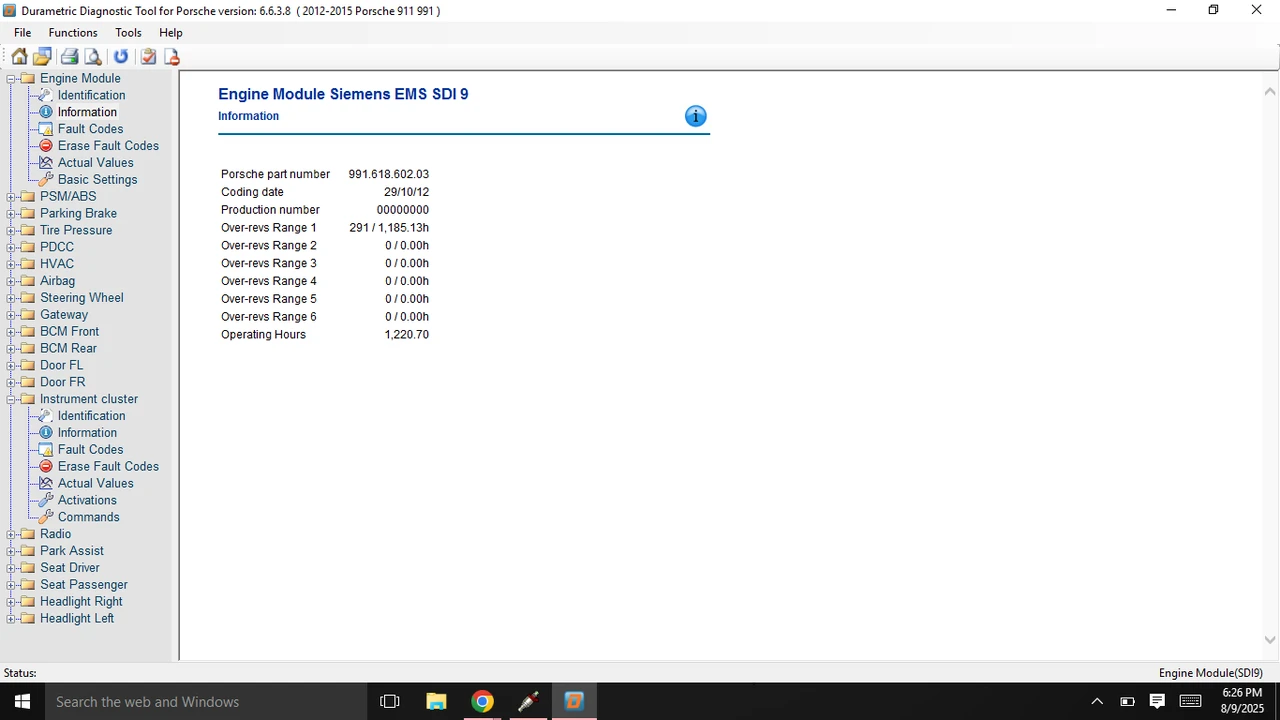The image size is (1280, 720).
Task: Click the open folder toolbar icon
Action: click(x=42, y=57)
